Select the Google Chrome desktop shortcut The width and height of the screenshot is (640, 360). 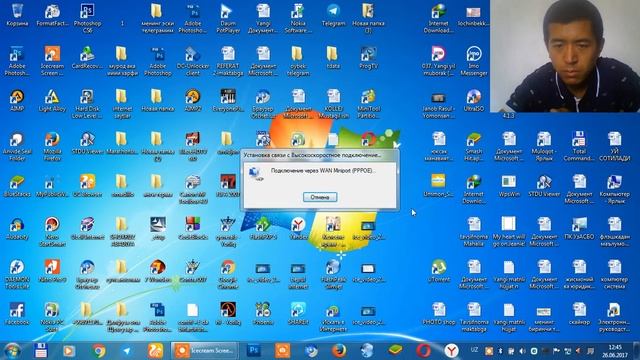pos(228,275)
